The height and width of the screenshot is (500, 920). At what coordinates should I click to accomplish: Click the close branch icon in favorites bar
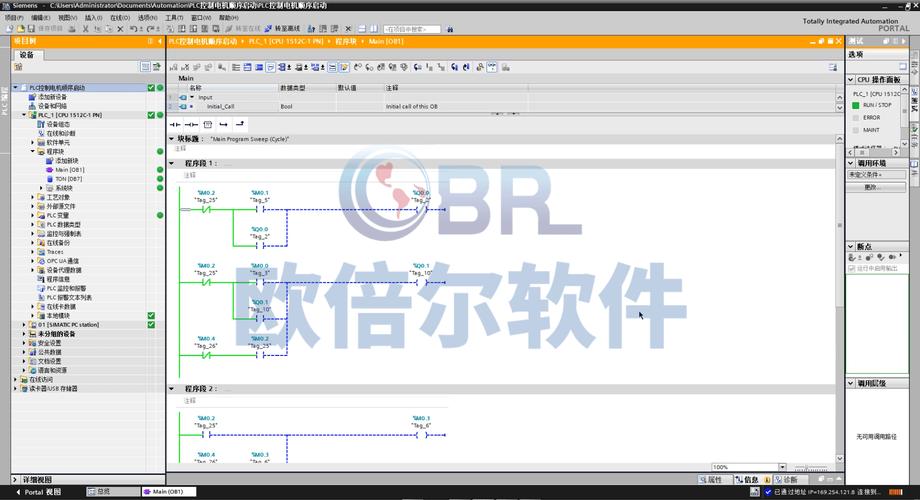pyautogui.click(x=240, y=124)
